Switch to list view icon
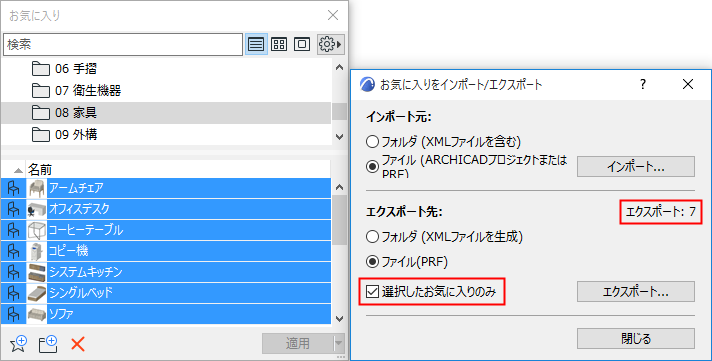Image resolution: width=712 pixels, height=361 pixels. point(256,45)
